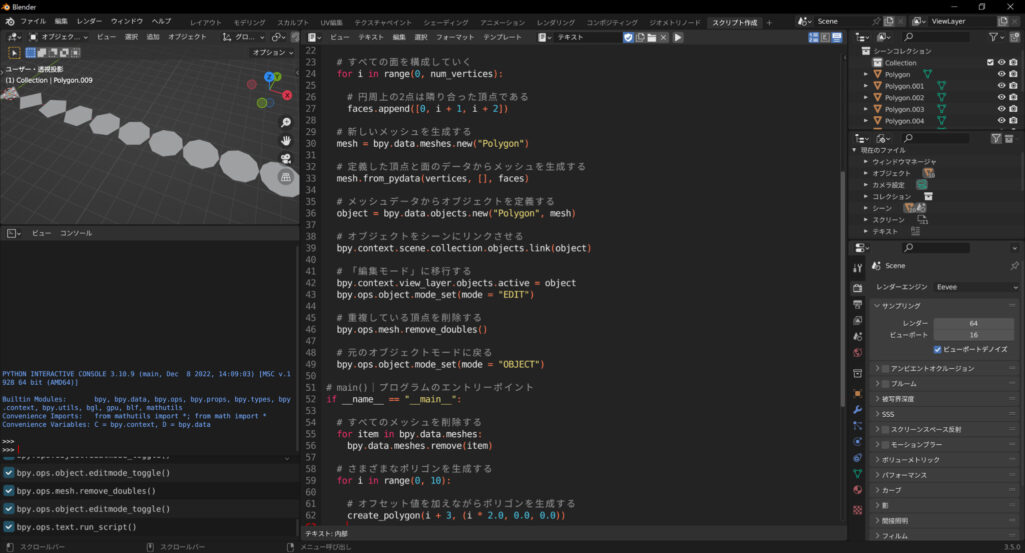Open the Modifiers wrench properties tab

pyautogui.click(x=858, y=410)
